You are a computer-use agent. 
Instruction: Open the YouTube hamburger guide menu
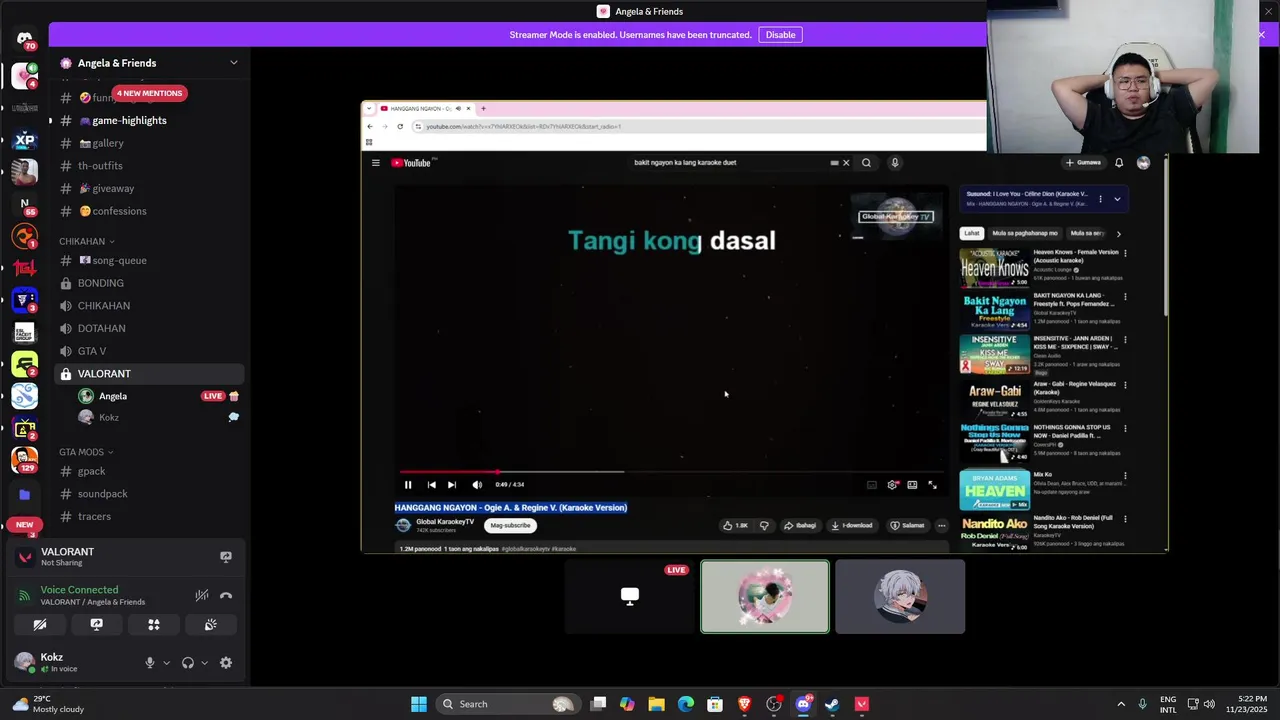pyautogui.click(x=376, y=163)
